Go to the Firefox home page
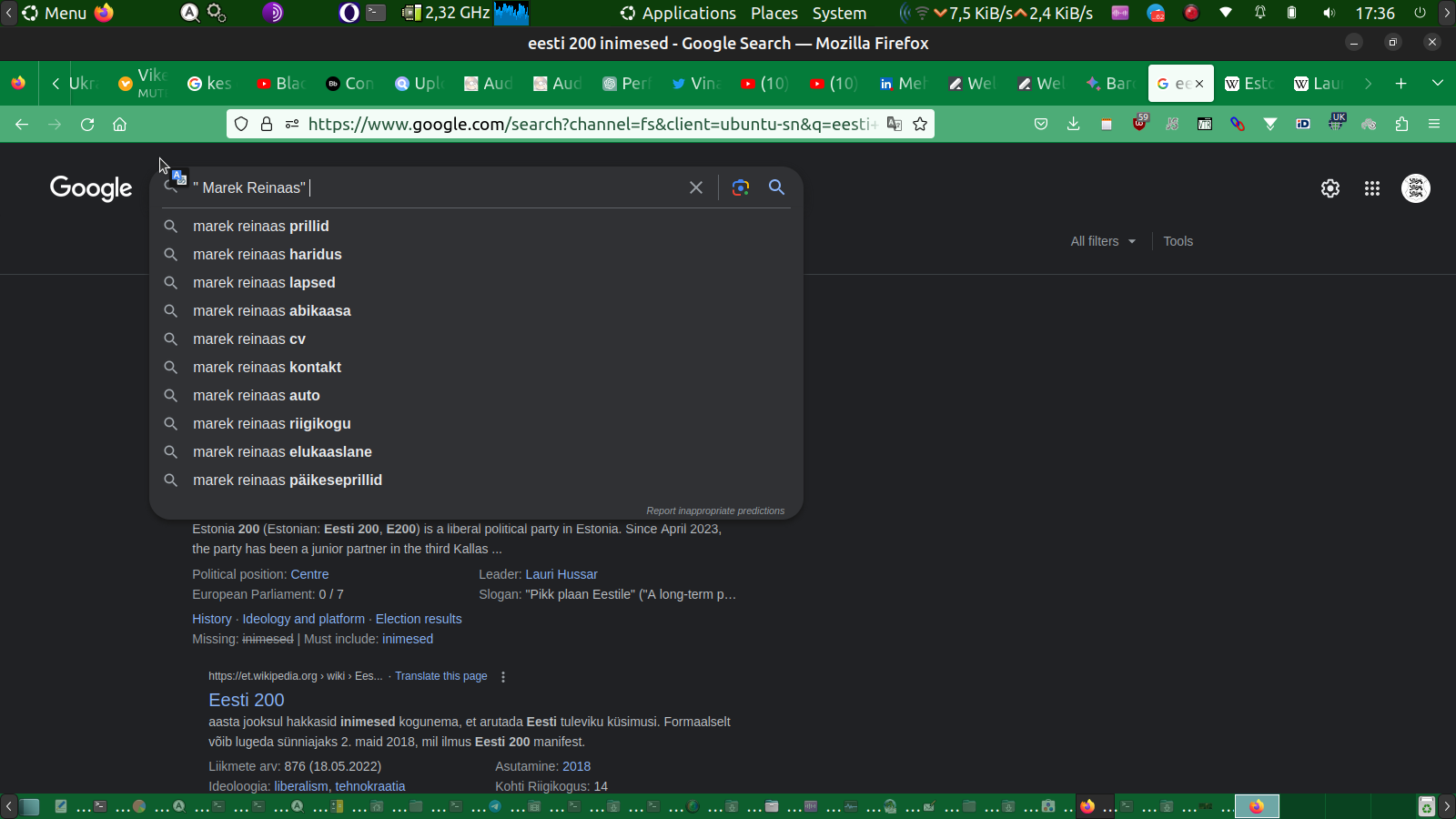 (x=119, y=125)
